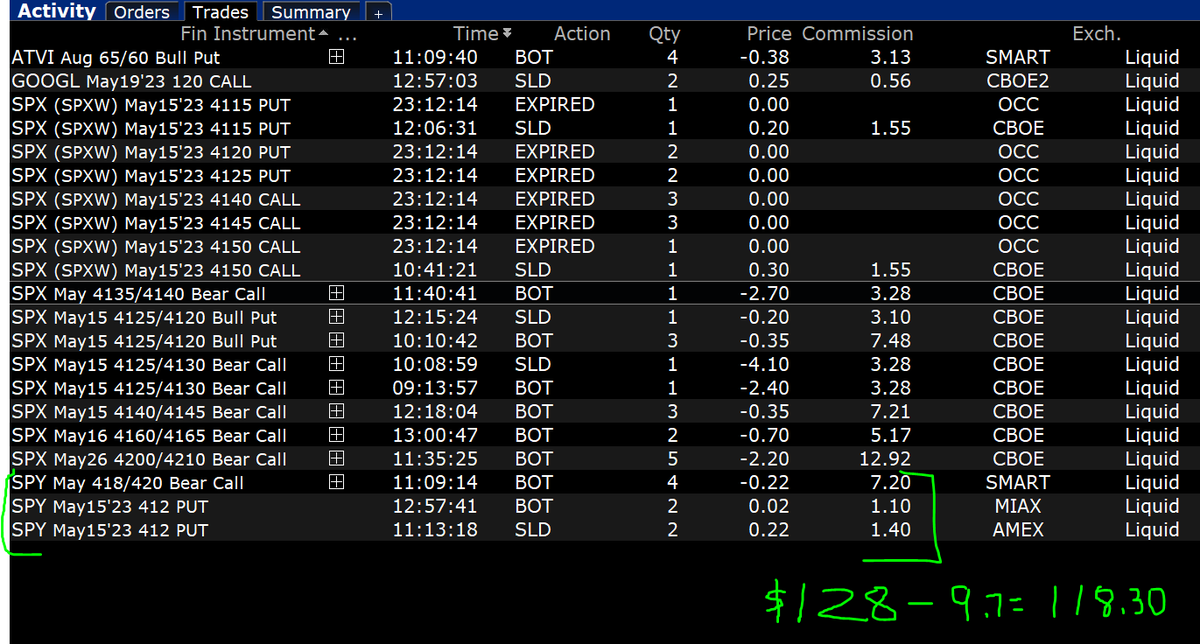
Task: Sort by Commission column header
Action: [857, 34]
